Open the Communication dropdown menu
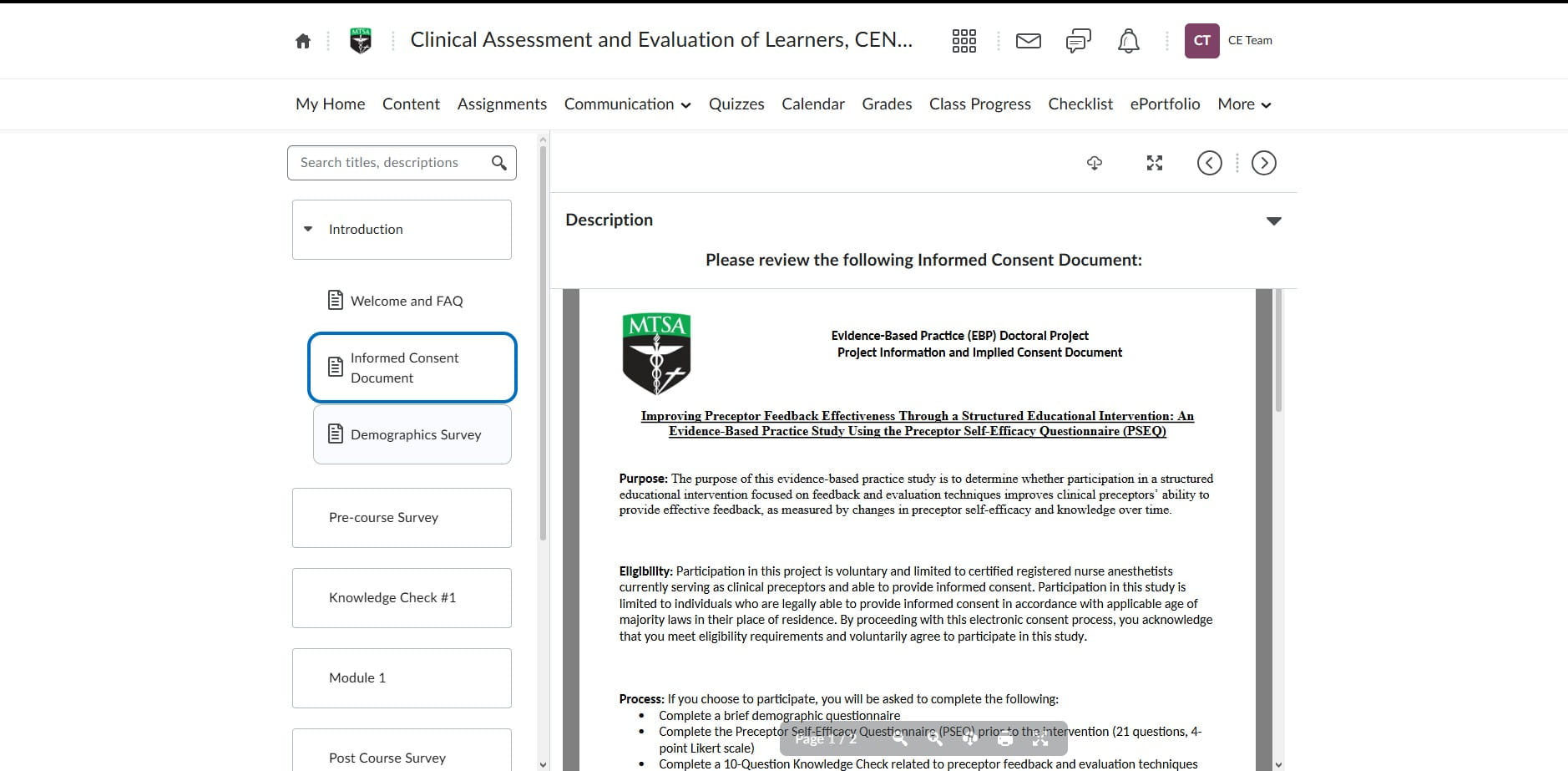The image size is (1568, 771). 627,104
